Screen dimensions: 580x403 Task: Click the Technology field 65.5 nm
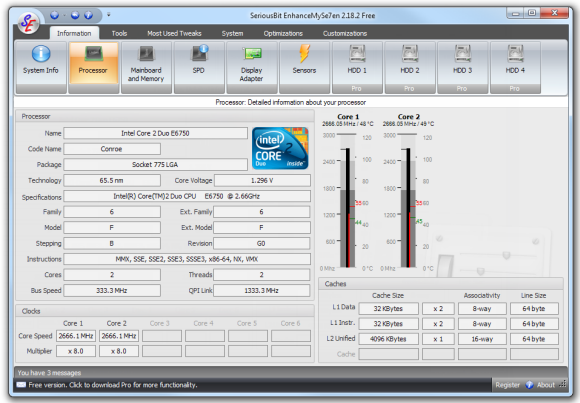[112, 181]
